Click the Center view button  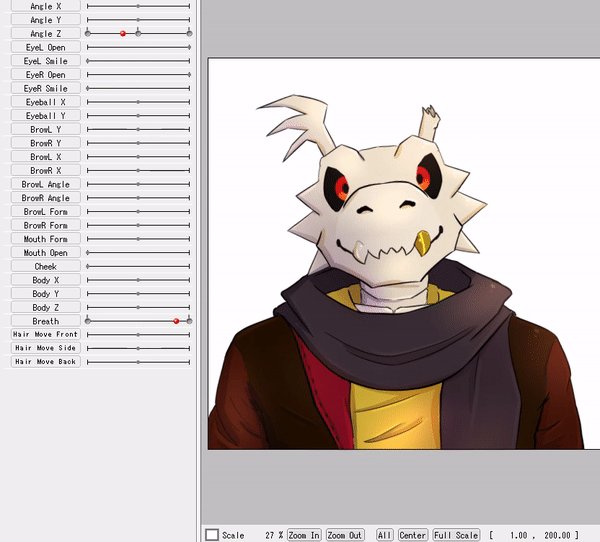tap(412, 535)
